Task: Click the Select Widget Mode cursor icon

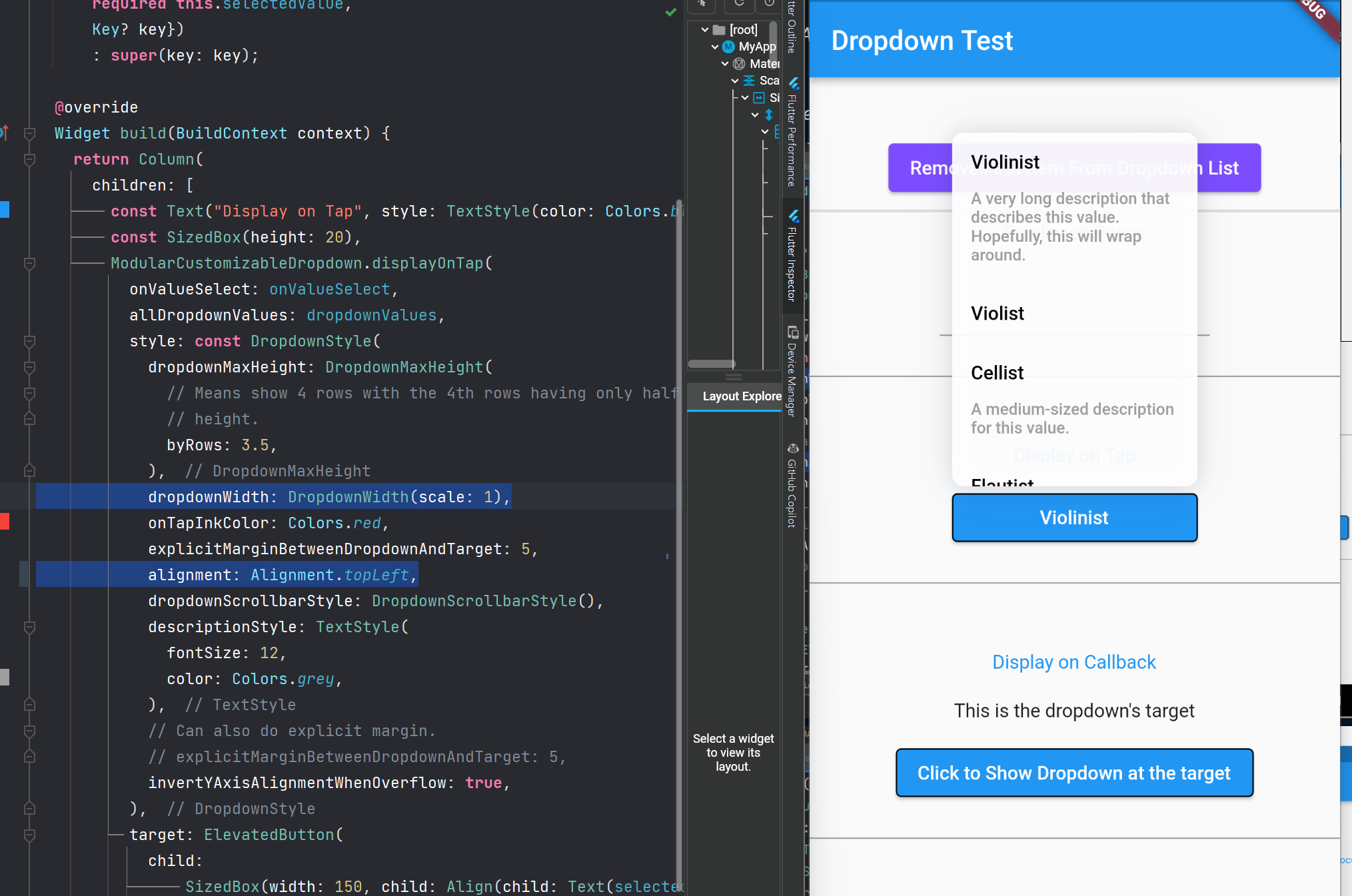Action: 702,3
